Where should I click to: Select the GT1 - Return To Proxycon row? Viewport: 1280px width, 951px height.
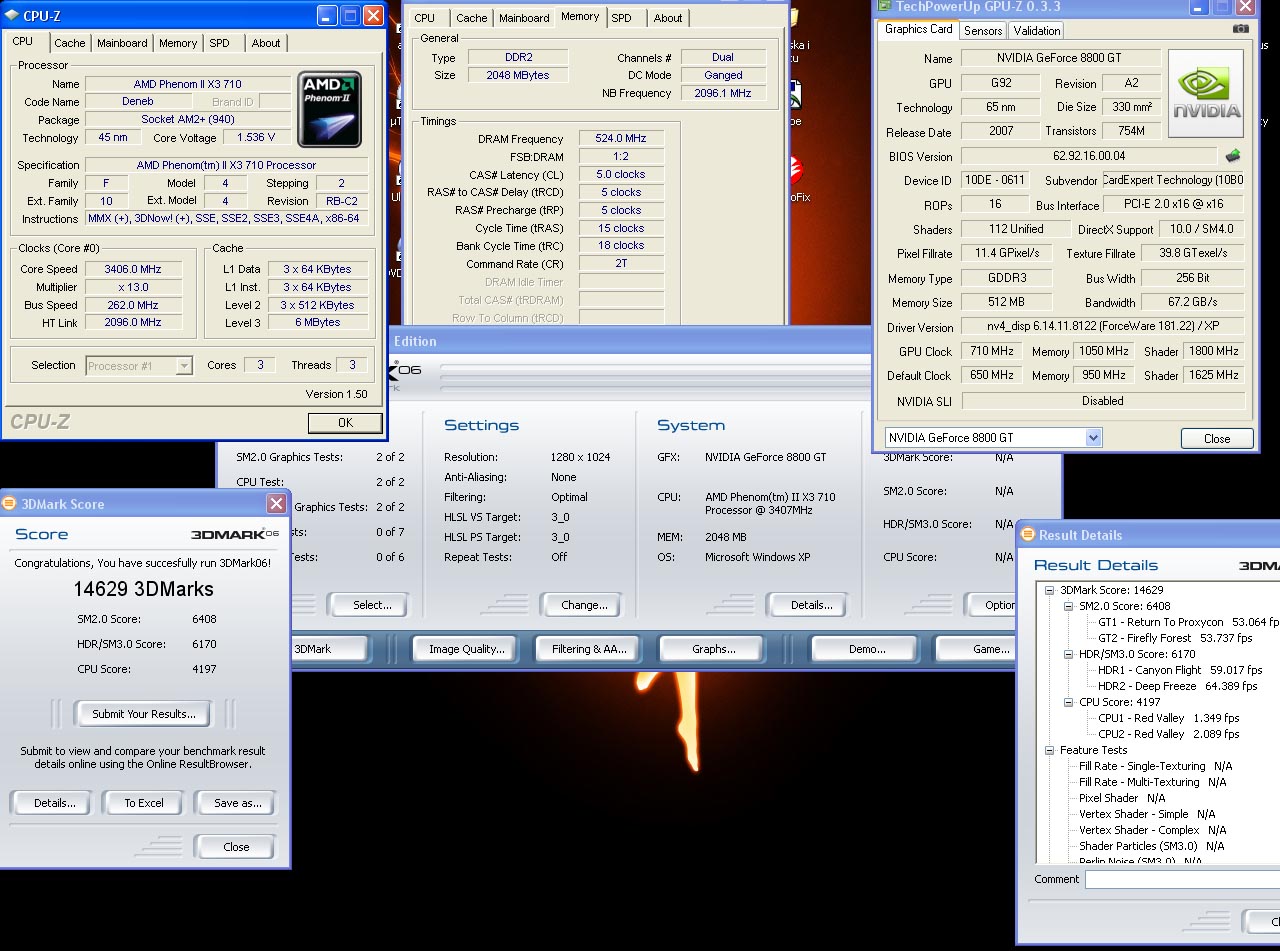(x=1187, y=622)
